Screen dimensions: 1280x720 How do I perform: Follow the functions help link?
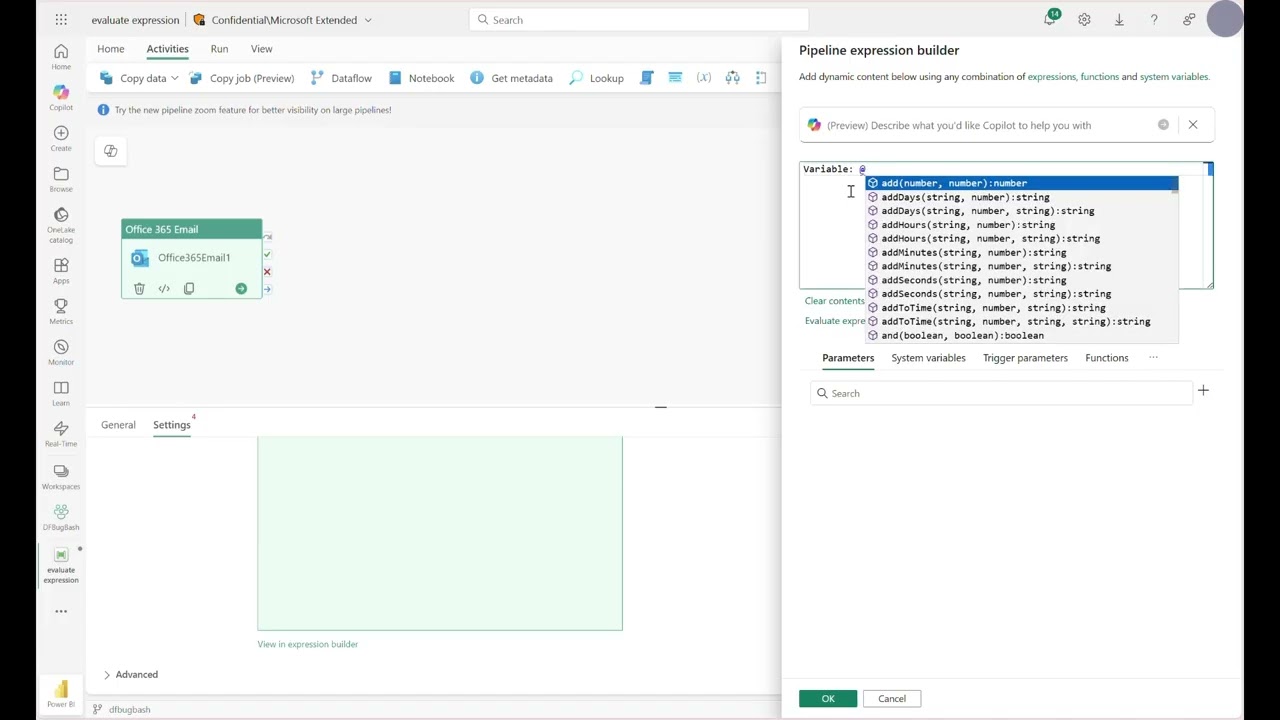click(1099, 76)
